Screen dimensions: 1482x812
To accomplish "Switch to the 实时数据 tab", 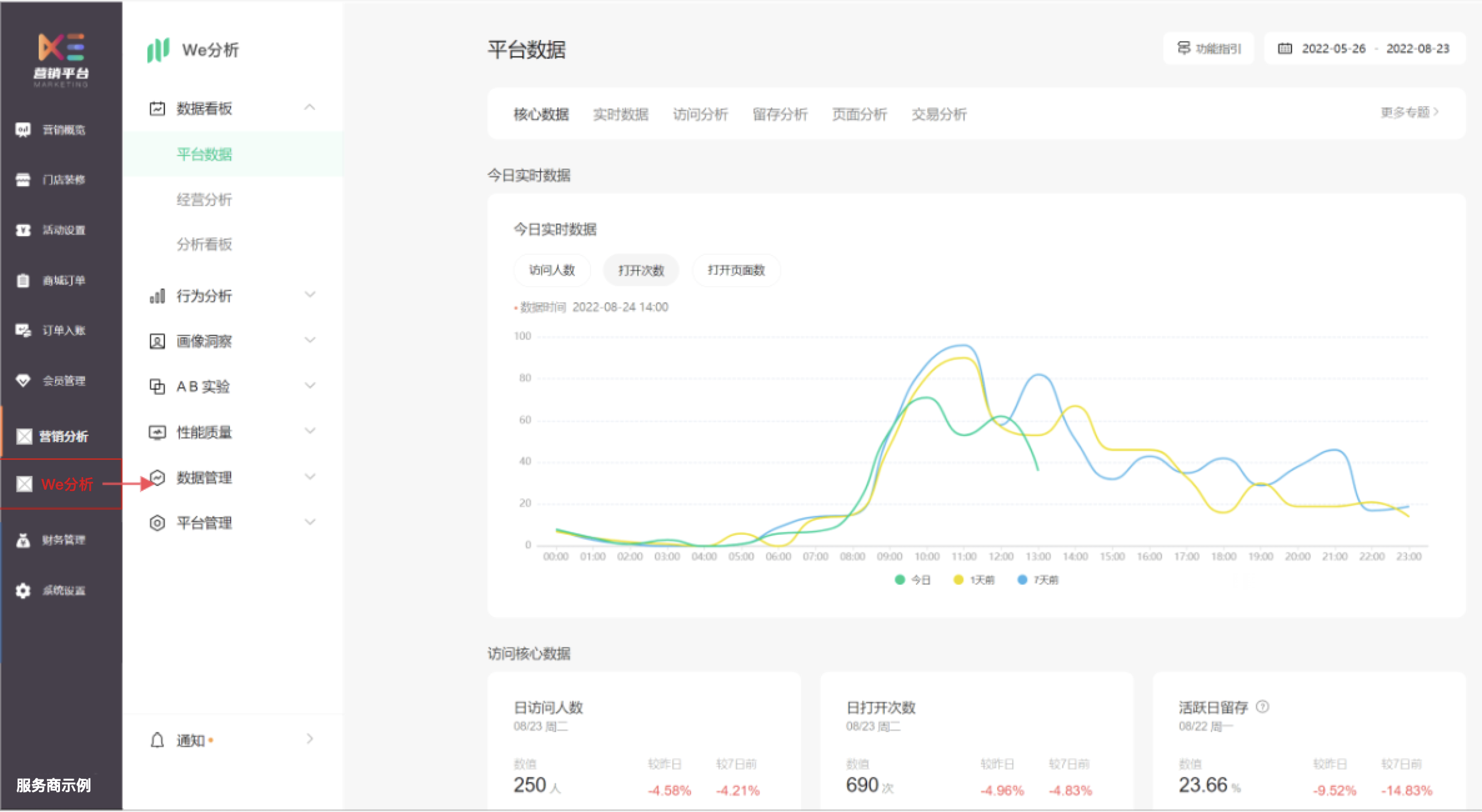I will (620, 114).
